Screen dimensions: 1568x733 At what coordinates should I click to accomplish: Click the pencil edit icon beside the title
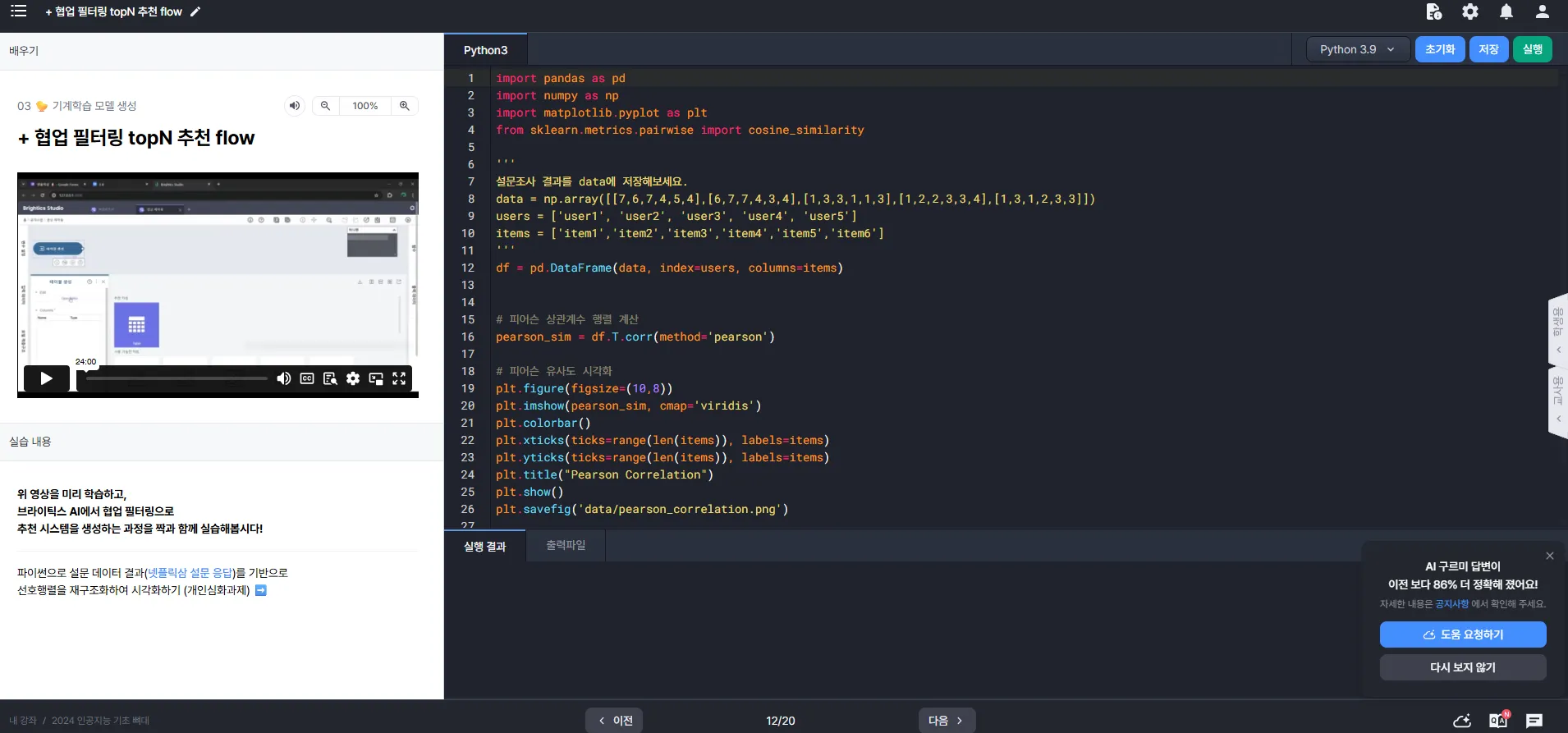[x=195, y=11]
